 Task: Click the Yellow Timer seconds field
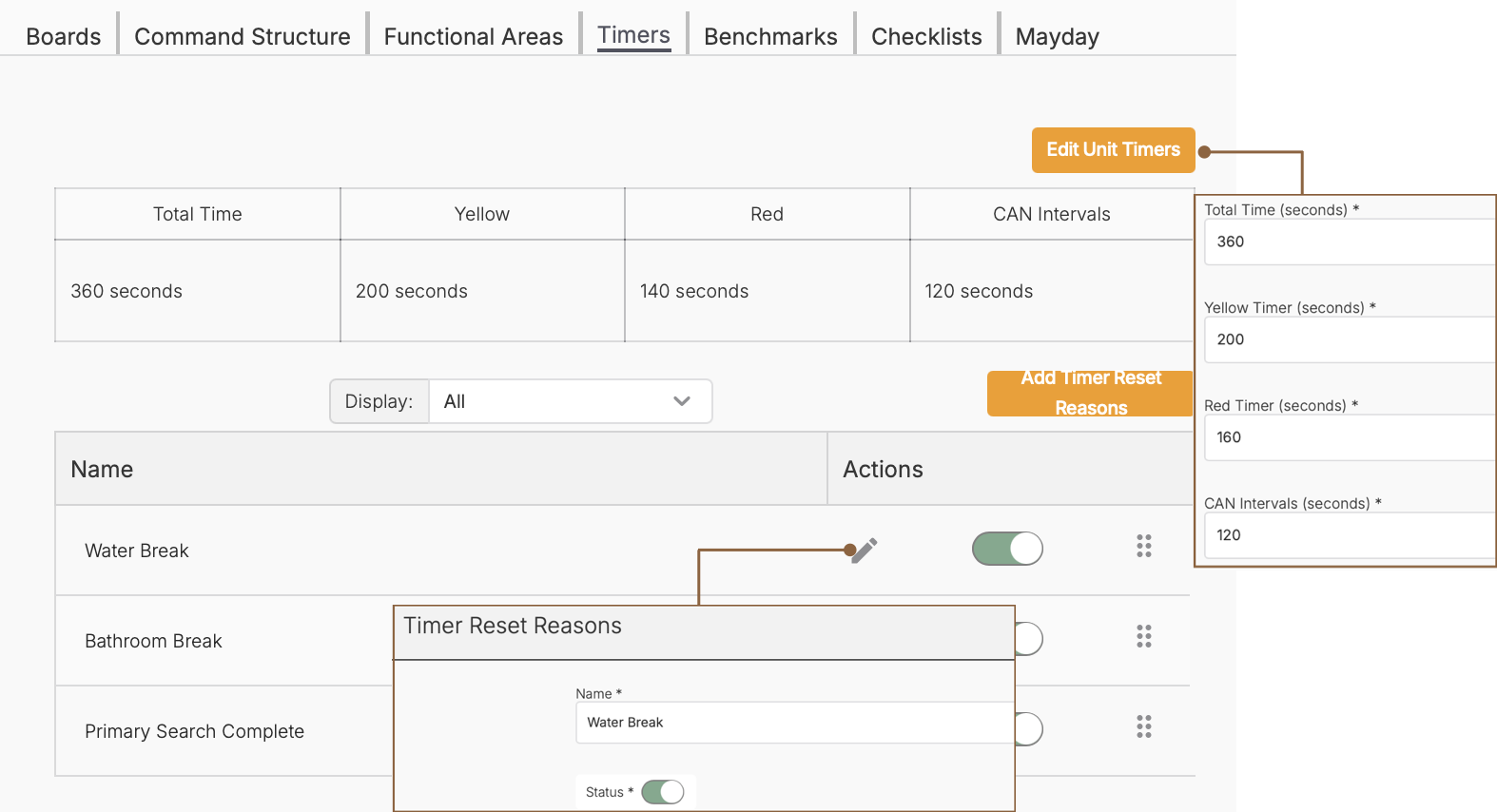[x=1351, y=339]
